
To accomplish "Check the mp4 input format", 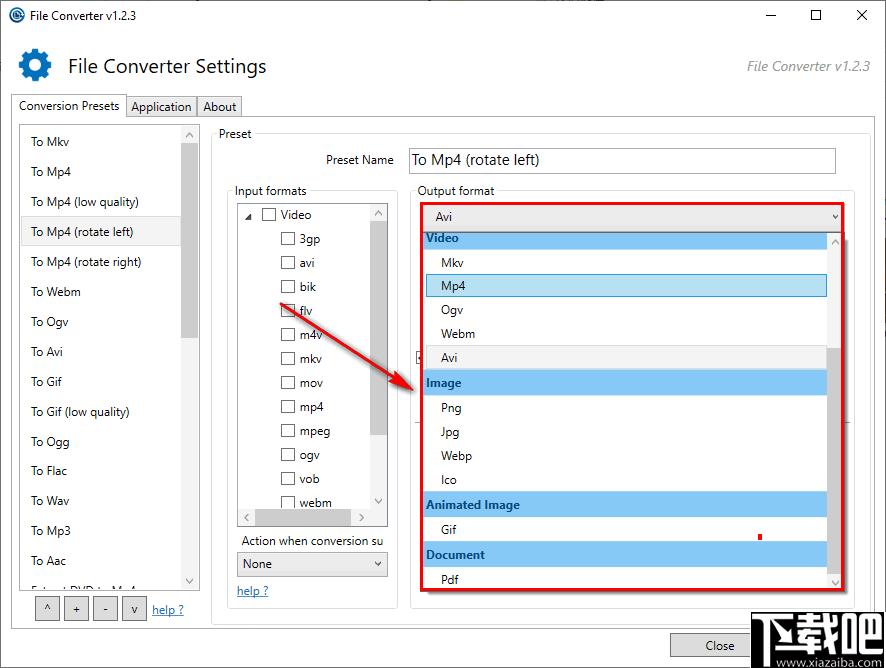I will point(288,407).
